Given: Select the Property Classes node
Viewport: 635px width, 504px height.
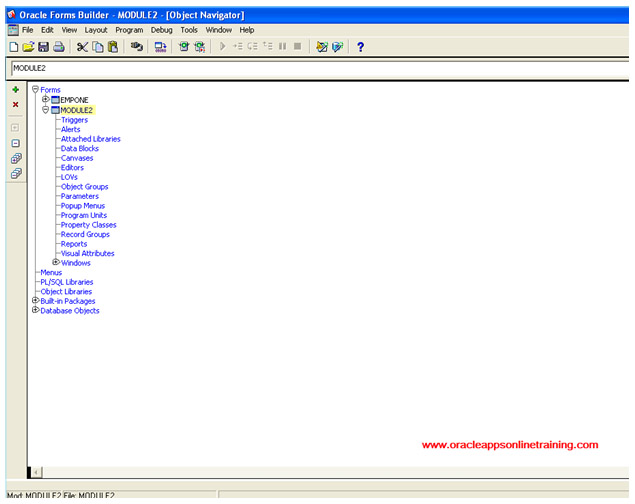Looking at the screenshot, I should coord(89,225).
